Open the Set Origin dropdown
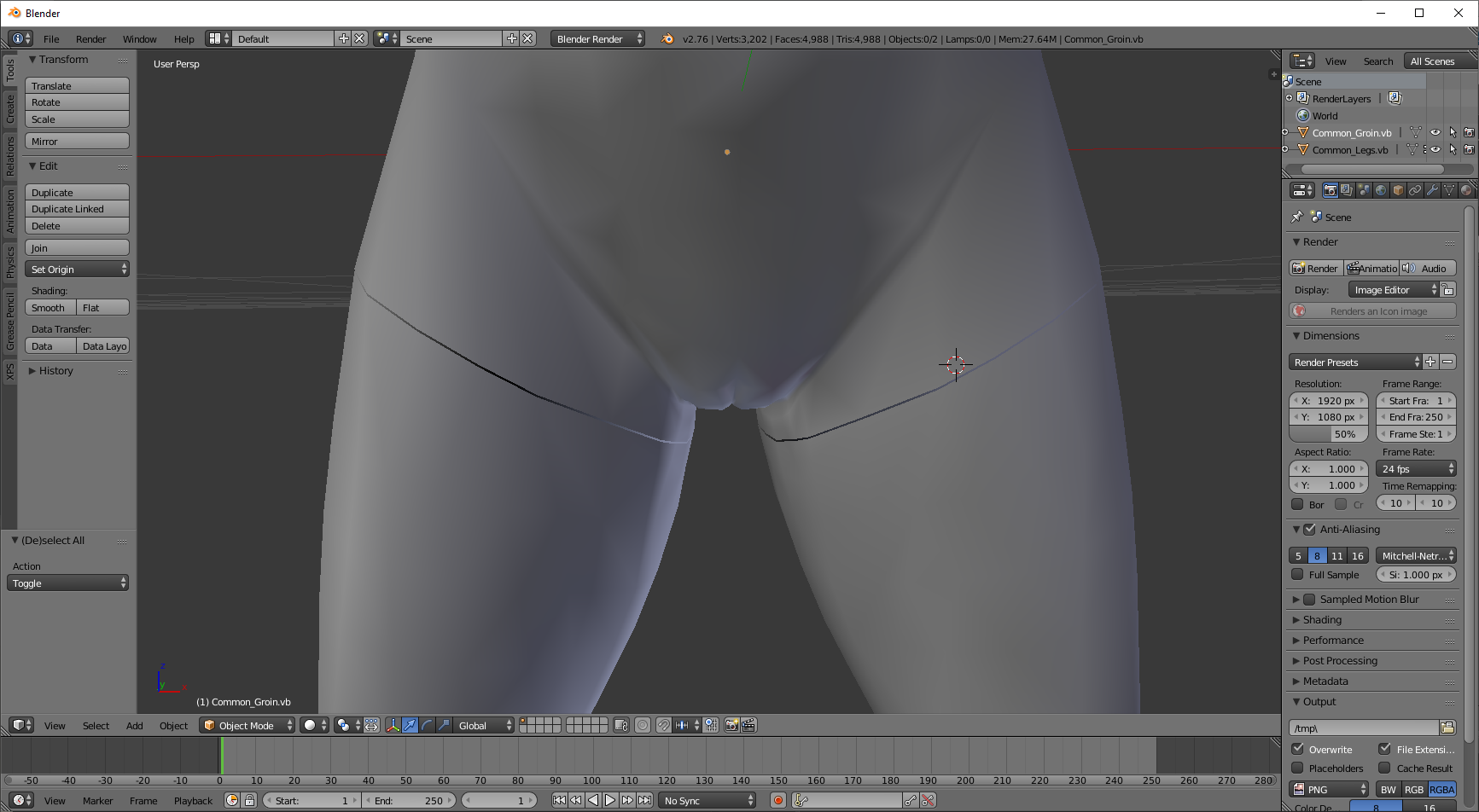The width and height of the screenshot is (1479, 812). [77, 269]
